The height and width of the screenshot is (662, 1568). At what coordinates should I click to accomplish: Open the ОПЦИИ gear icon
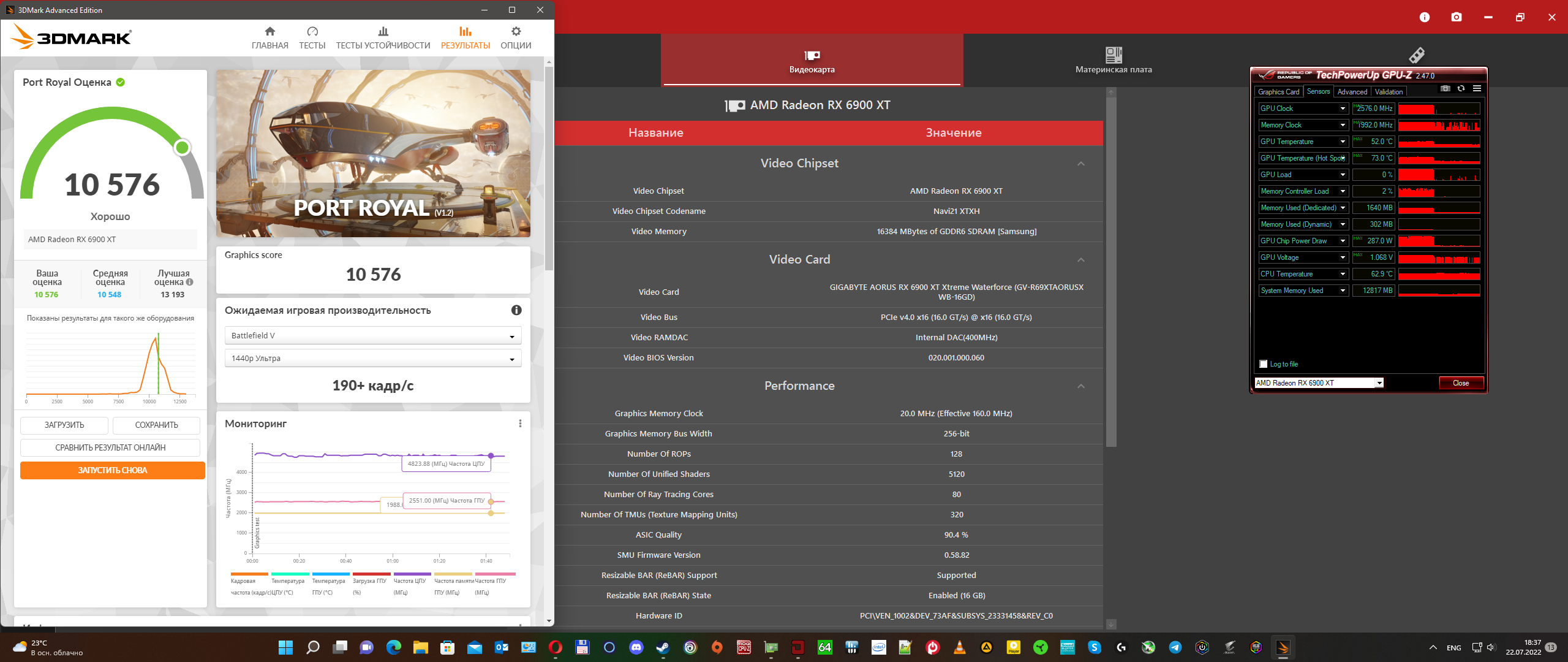tap(516, 32)
